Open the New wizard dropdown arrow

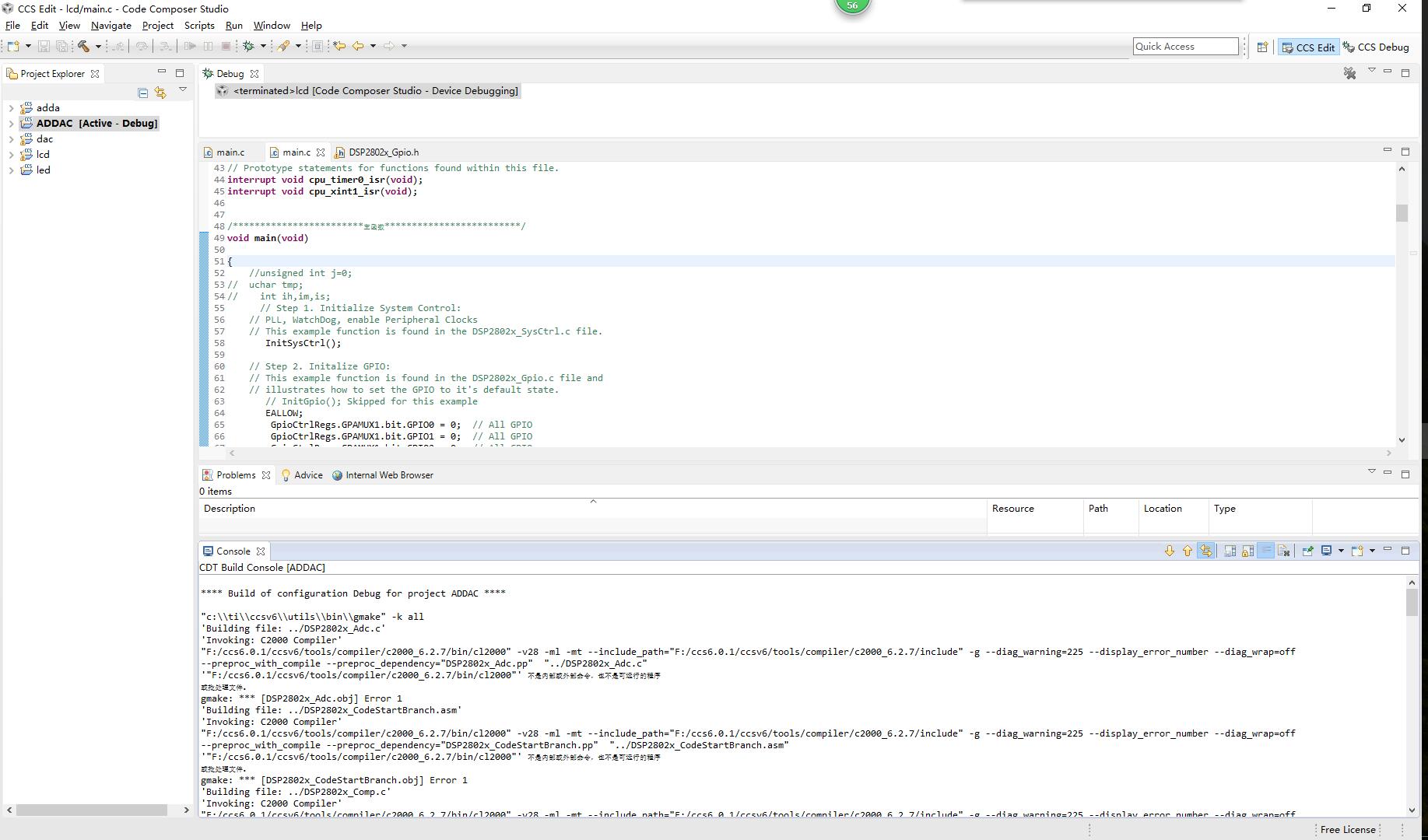coord(27,46)
